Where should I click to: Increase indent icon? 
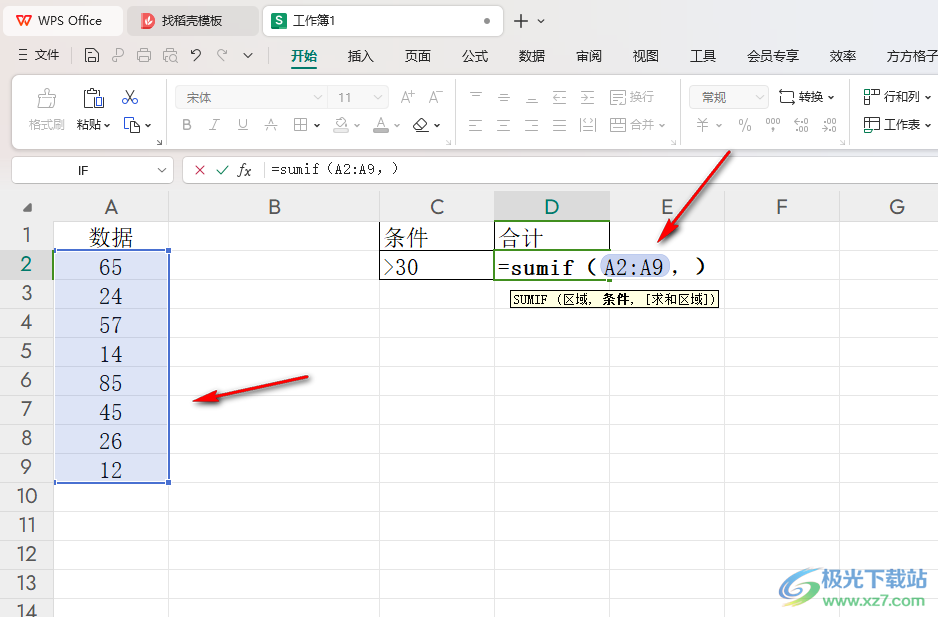click(587, 97)
